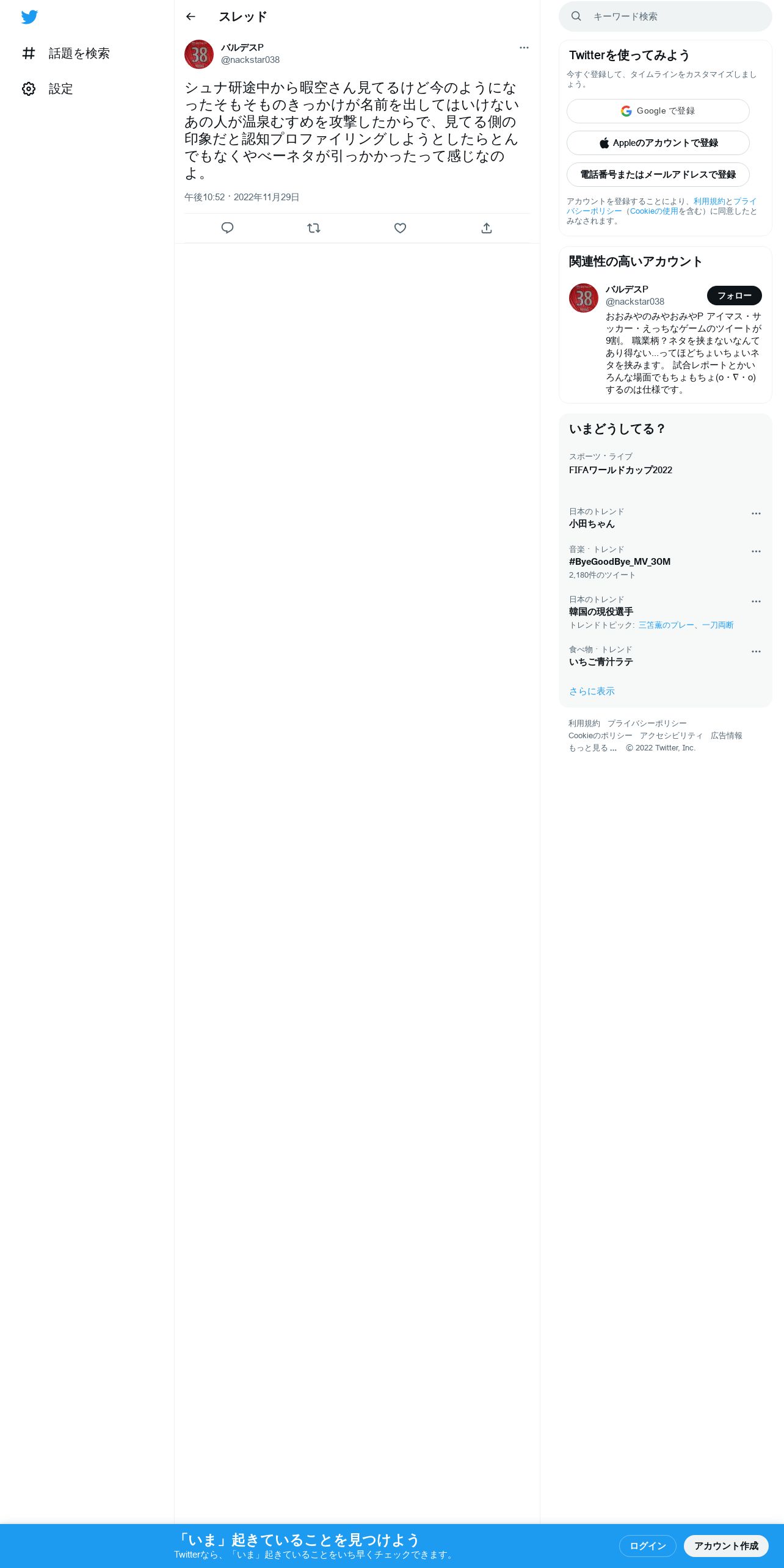Viewport: 784px width, 1568px height.
Task: Share the tweet using the upload icon
Action: [487, 228]
